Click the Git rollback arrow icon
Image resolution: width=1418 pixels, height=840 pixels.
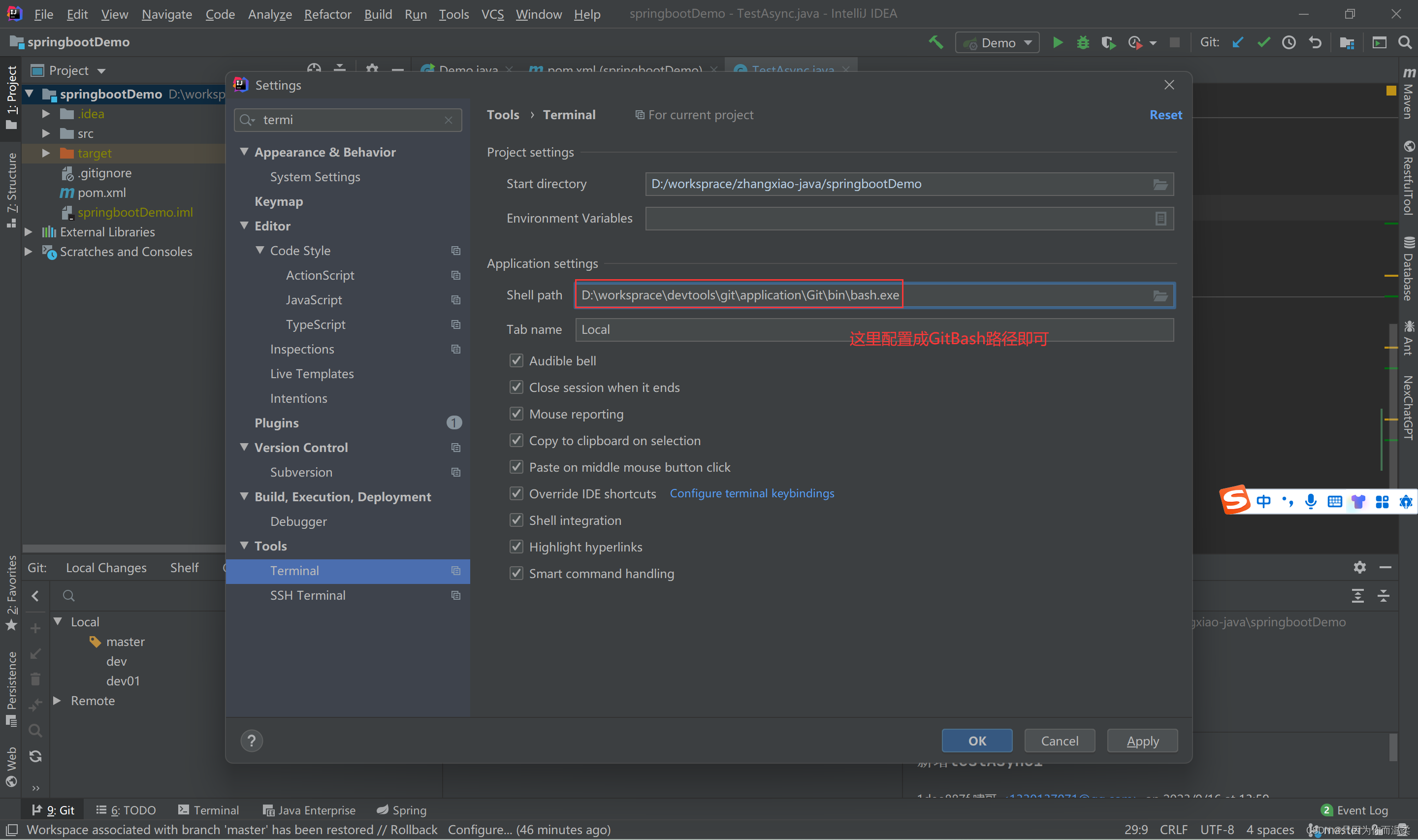[x=1315, y=42]
